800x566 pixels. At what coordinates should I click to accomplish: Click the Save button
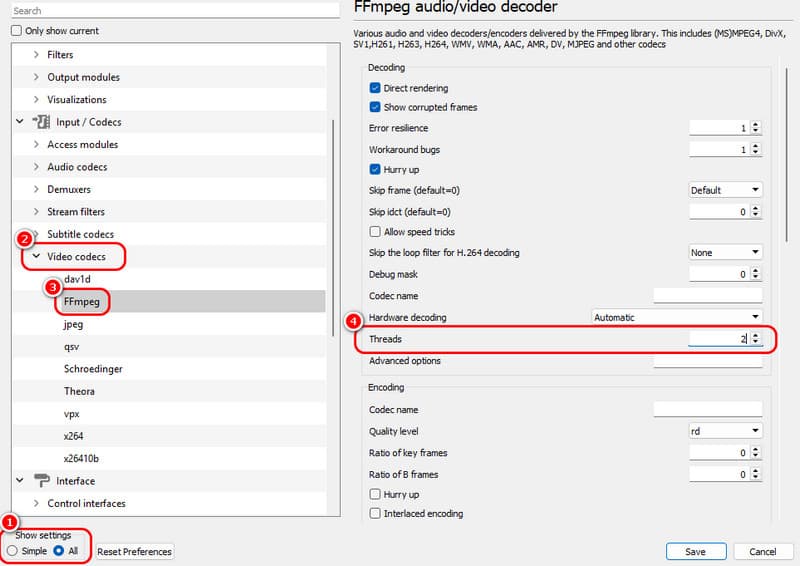[696, 552]
